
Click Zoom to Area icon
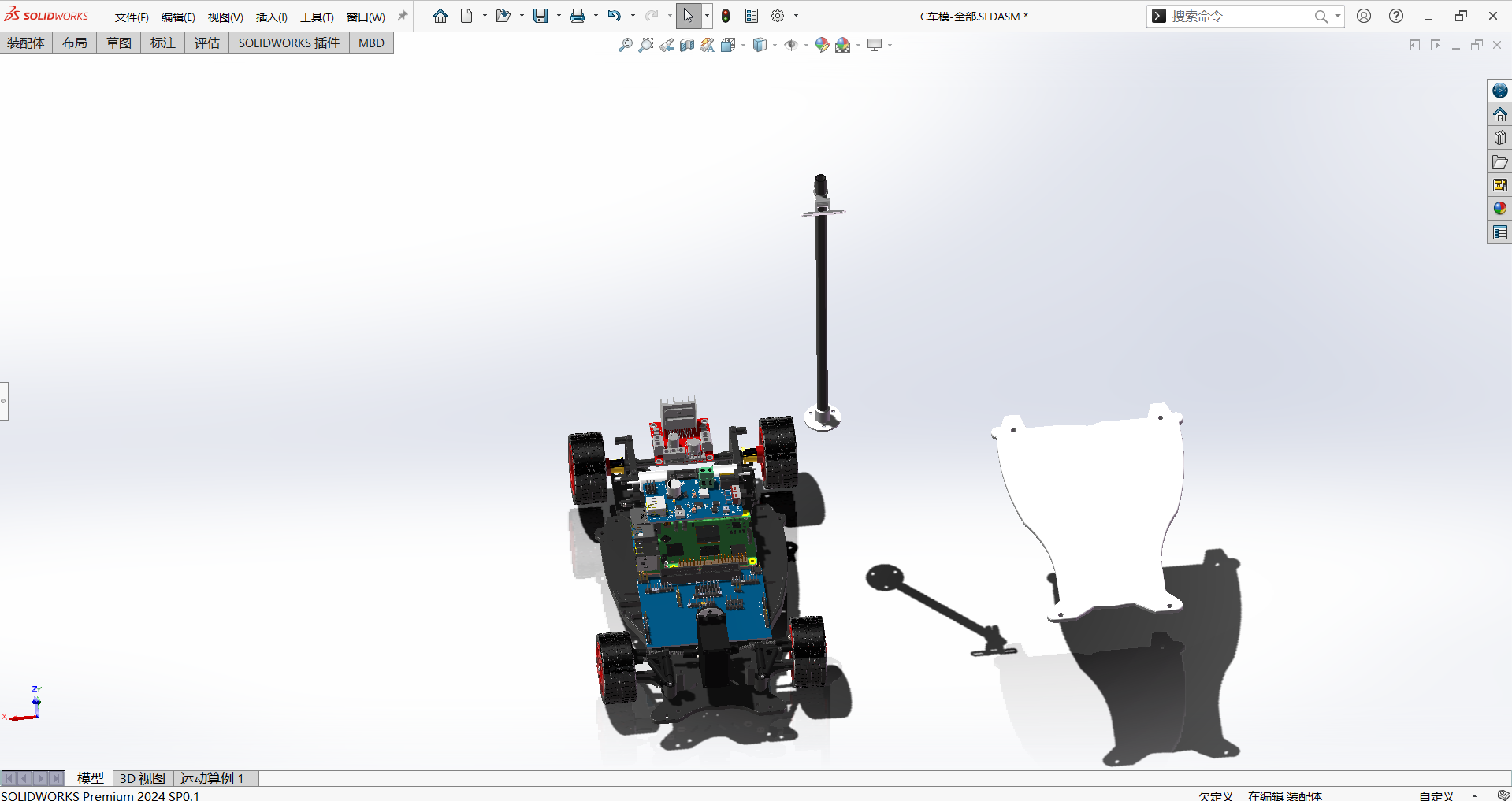(x=646, y=45)
